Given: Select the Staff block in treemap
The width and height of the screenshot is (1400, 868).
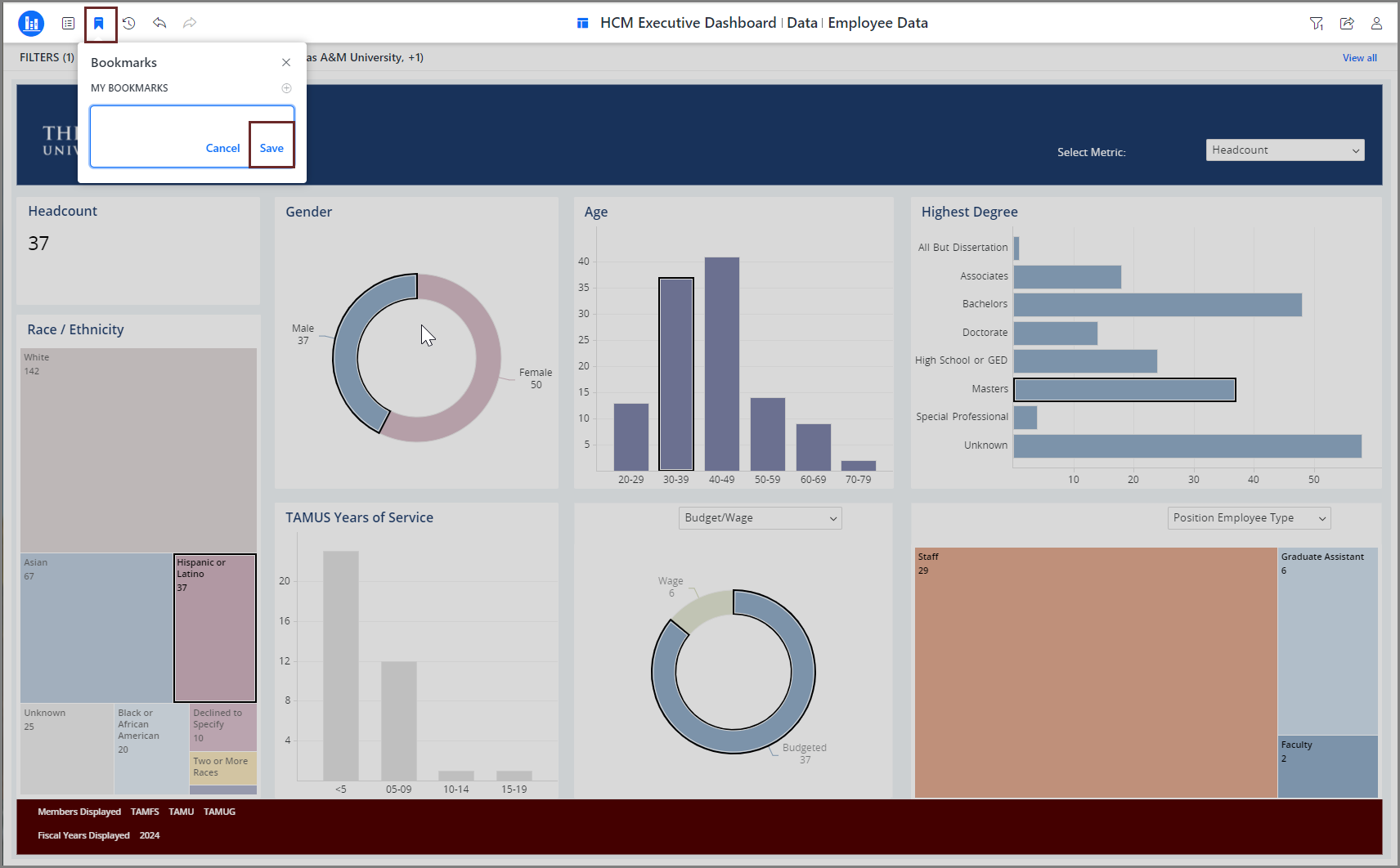Looking at the screenshot, I should [x=1096, y=672].
